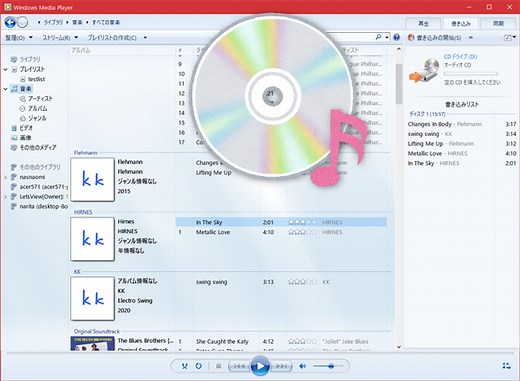Viewport: 520px width, 381px height.
Task: Mute the speaker volume icon
Action: point(303,366)
